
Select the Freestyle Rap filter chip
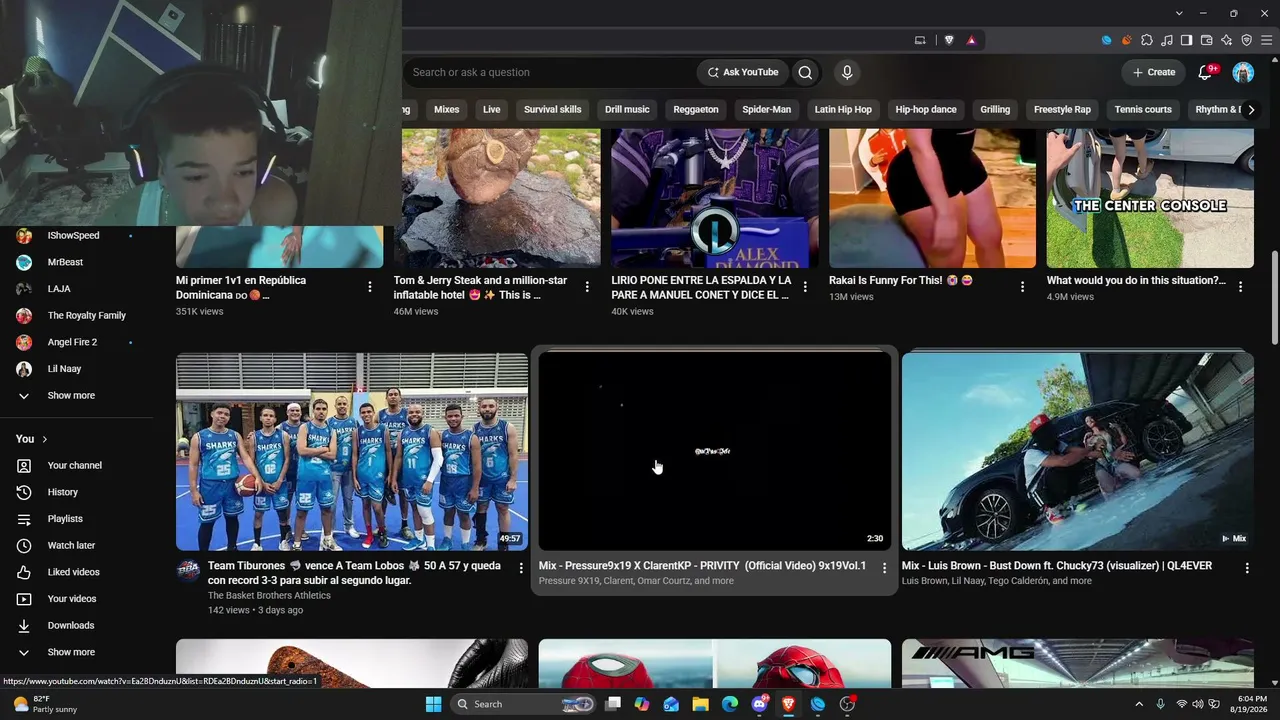pyautogui.click(x=1062, y=110)
